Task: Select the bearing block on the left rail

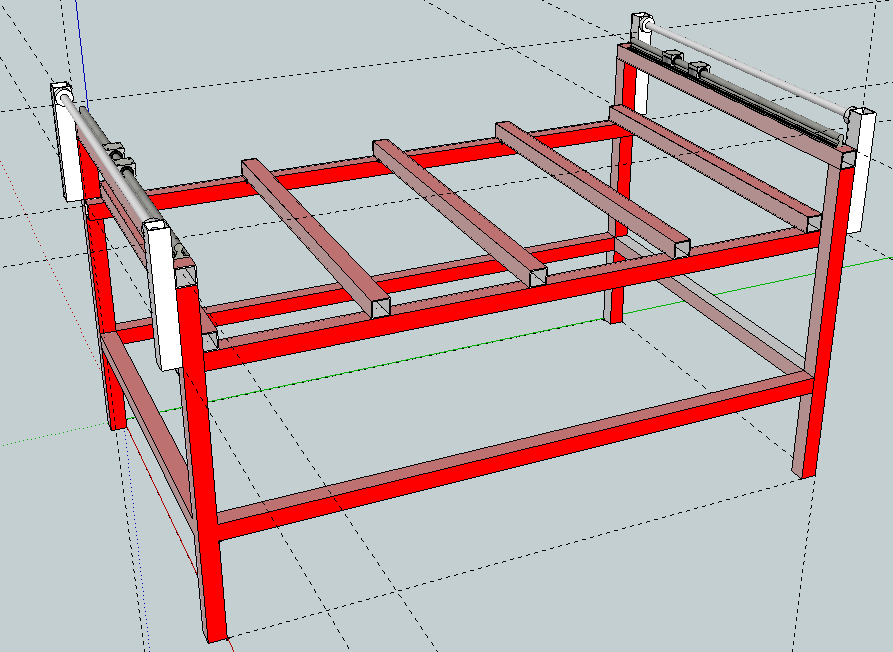Action: 123,157
